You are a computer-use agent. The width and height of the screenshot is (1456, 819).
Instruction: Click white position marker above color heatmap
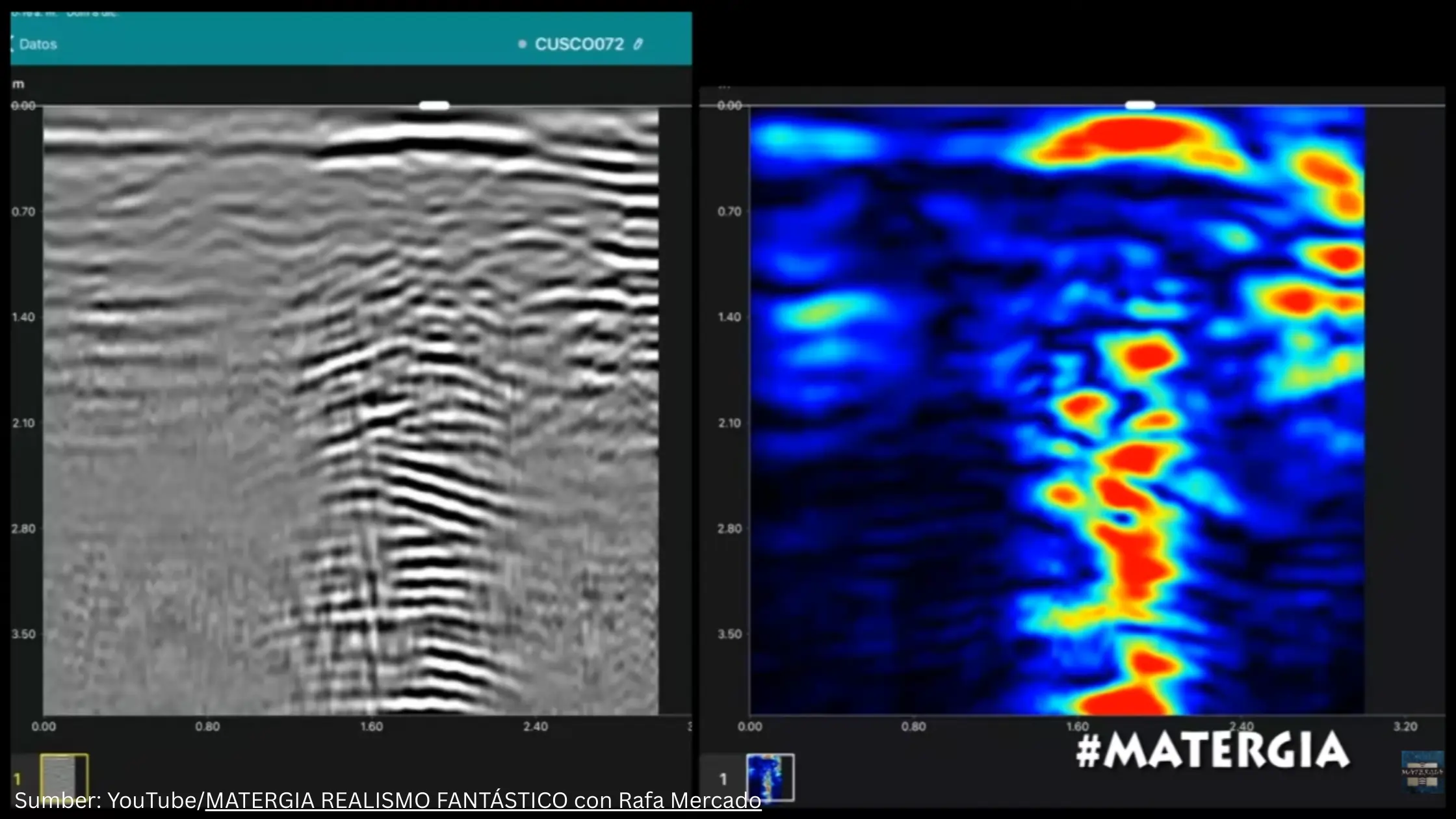point(1140,105)
